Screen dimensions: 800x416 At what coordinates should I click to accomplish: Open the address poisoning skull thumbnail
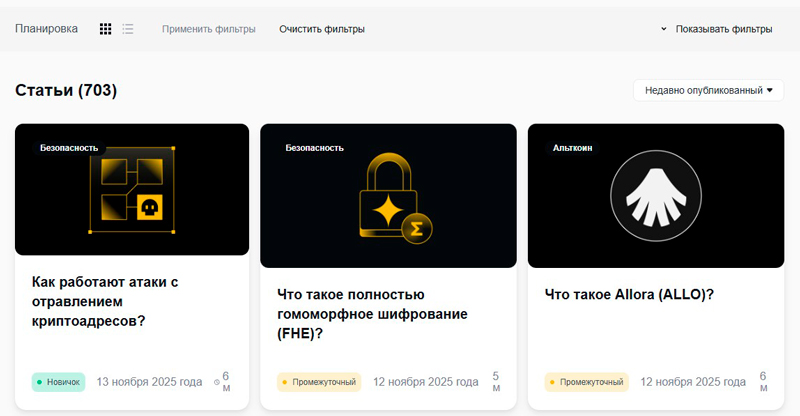pos(131,192)
